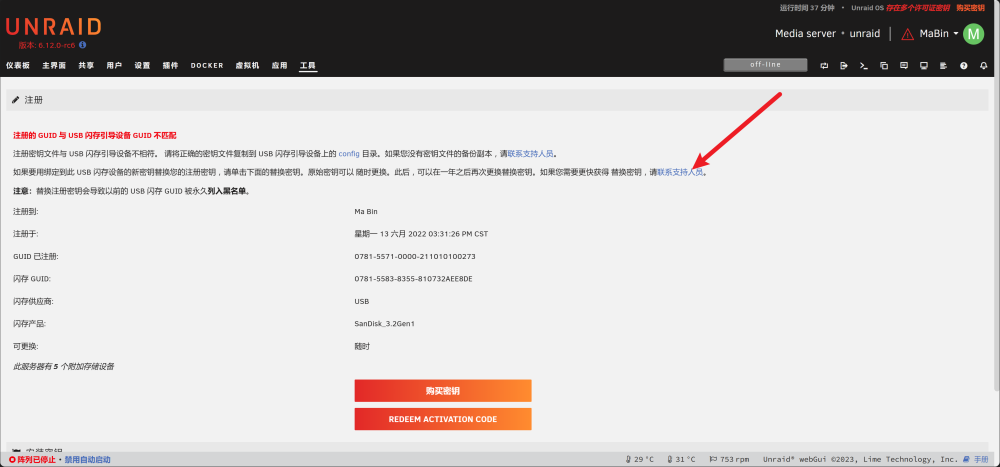Click the green M avatar
Image resolution: width=1000 pixels, height=467 pixels.
point(973,34)
